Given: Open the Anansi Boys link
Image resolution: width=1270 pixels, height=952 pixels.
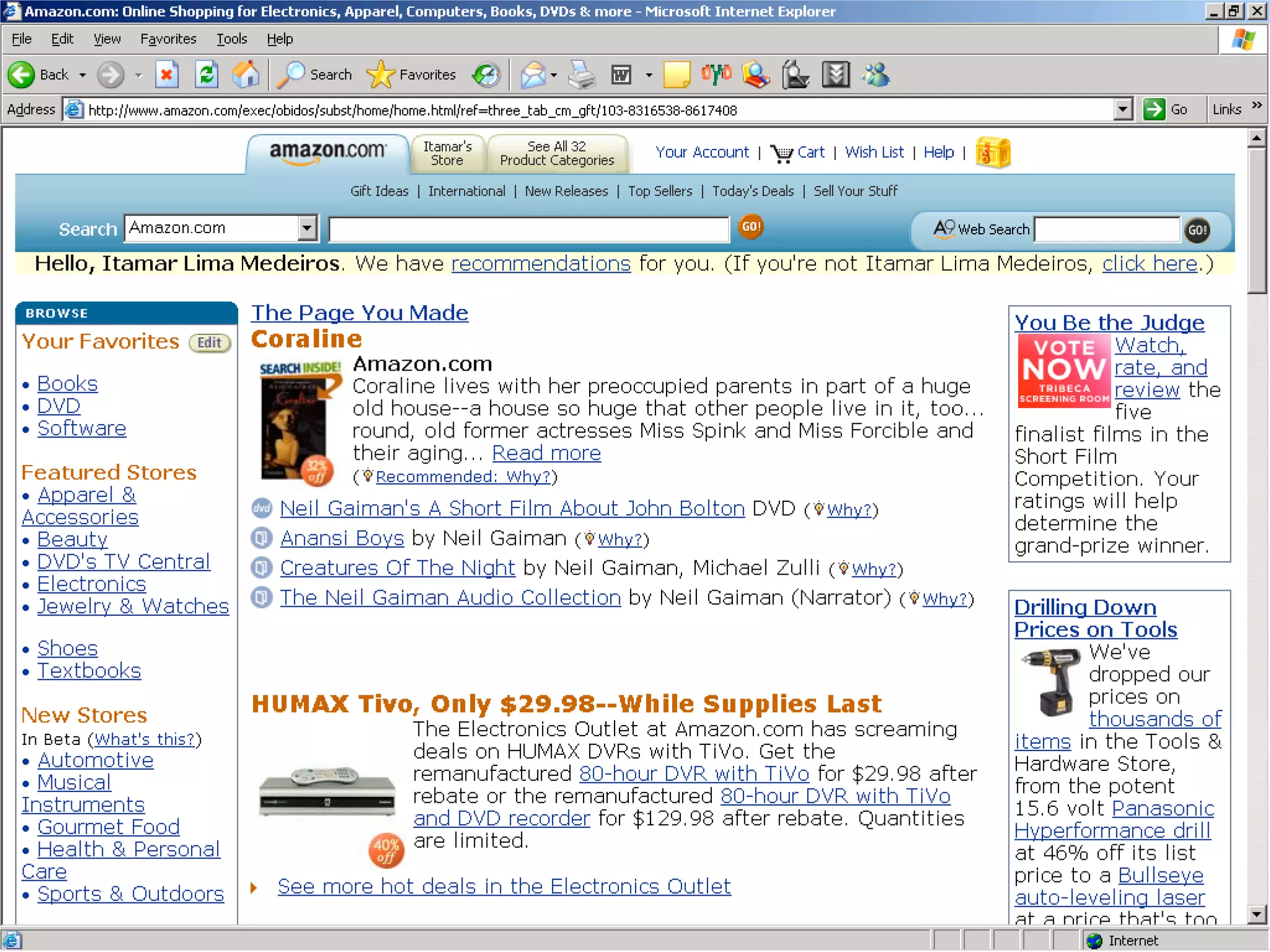Looking at the screenshot, I should (342, 538).
